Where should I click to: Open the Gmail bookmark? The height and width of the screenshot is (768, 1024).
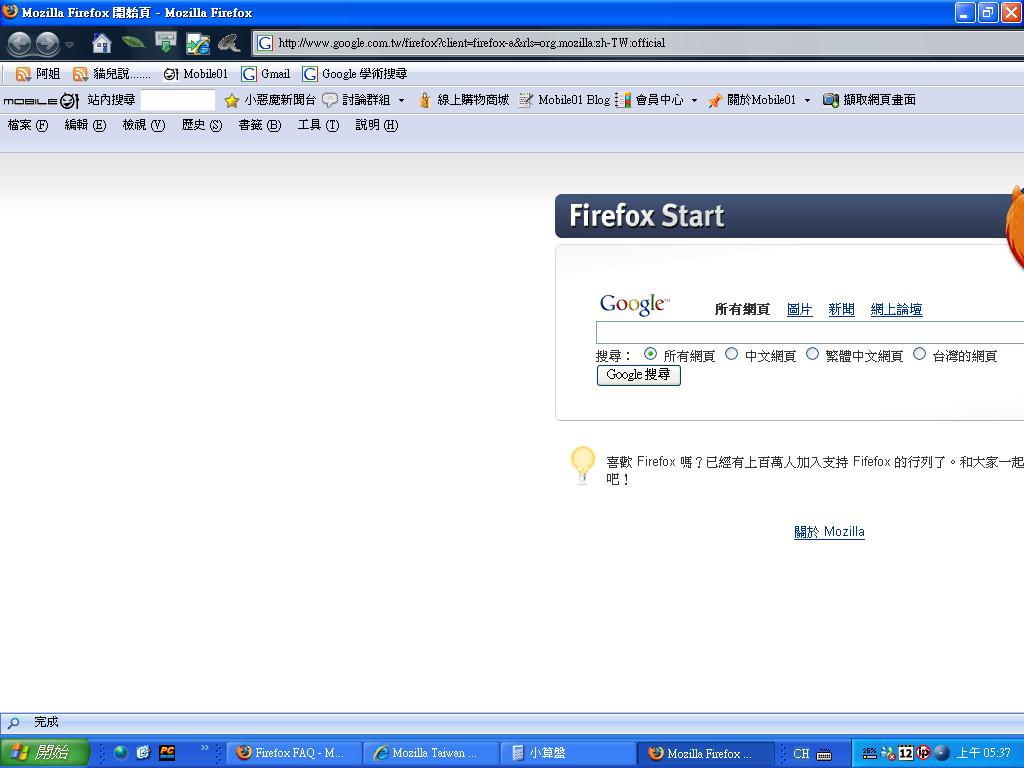[265, 74]
